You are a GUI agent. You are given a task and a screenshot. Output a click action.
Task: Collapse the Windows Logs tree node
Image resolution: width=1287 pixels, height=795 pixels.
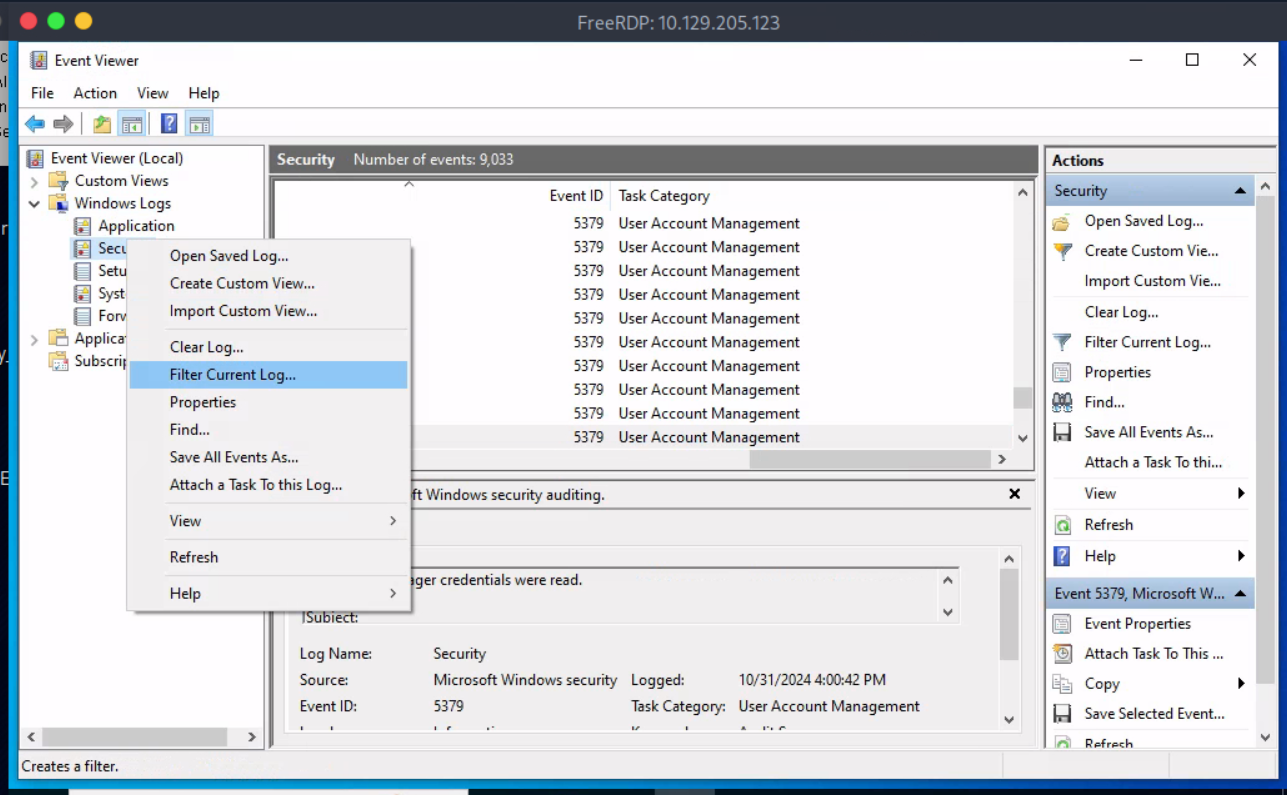34,204
